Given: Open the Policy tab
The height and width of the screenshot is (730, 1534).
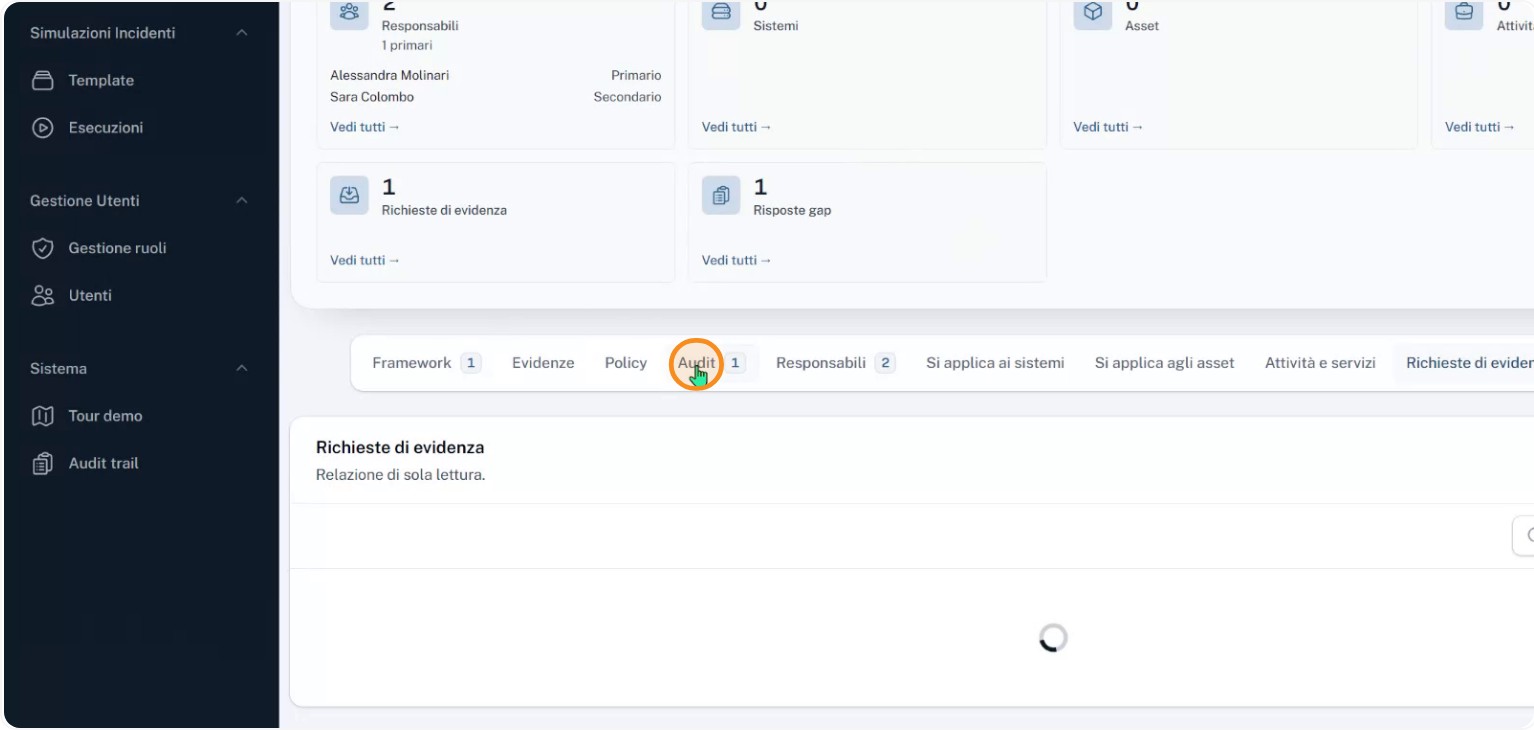Looking at the screenshot, I should tap(626, 363).
